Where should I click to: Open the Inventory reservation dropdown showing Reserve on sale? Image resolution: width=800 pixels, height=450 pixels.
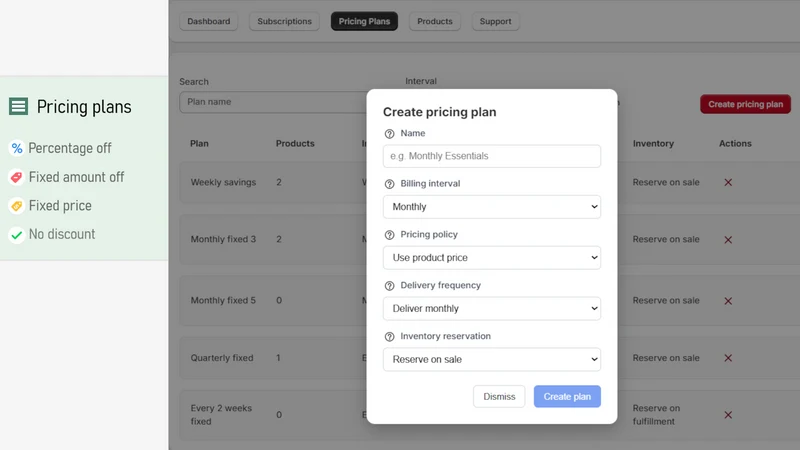point(492,359)
